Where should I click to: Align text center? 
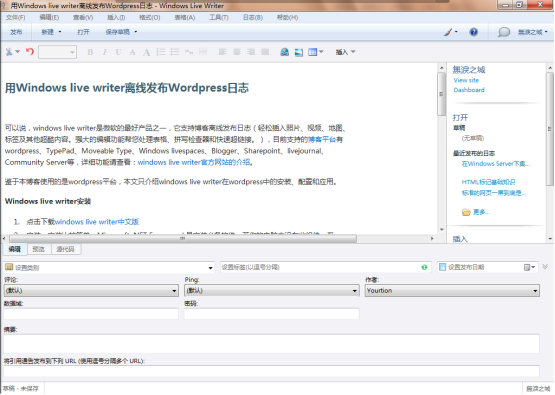tap(237, 52)
